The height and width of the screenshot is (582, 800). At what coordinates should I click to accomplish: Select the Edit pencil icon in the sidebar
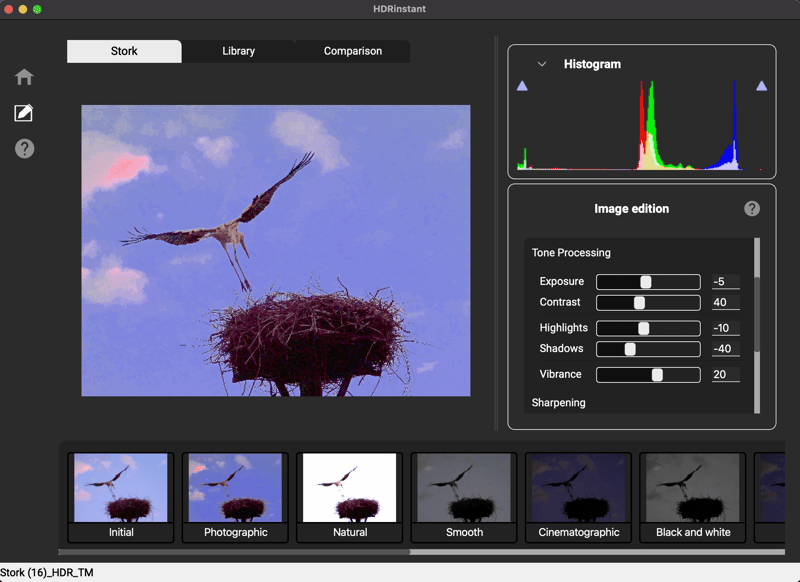coord(24,112)
